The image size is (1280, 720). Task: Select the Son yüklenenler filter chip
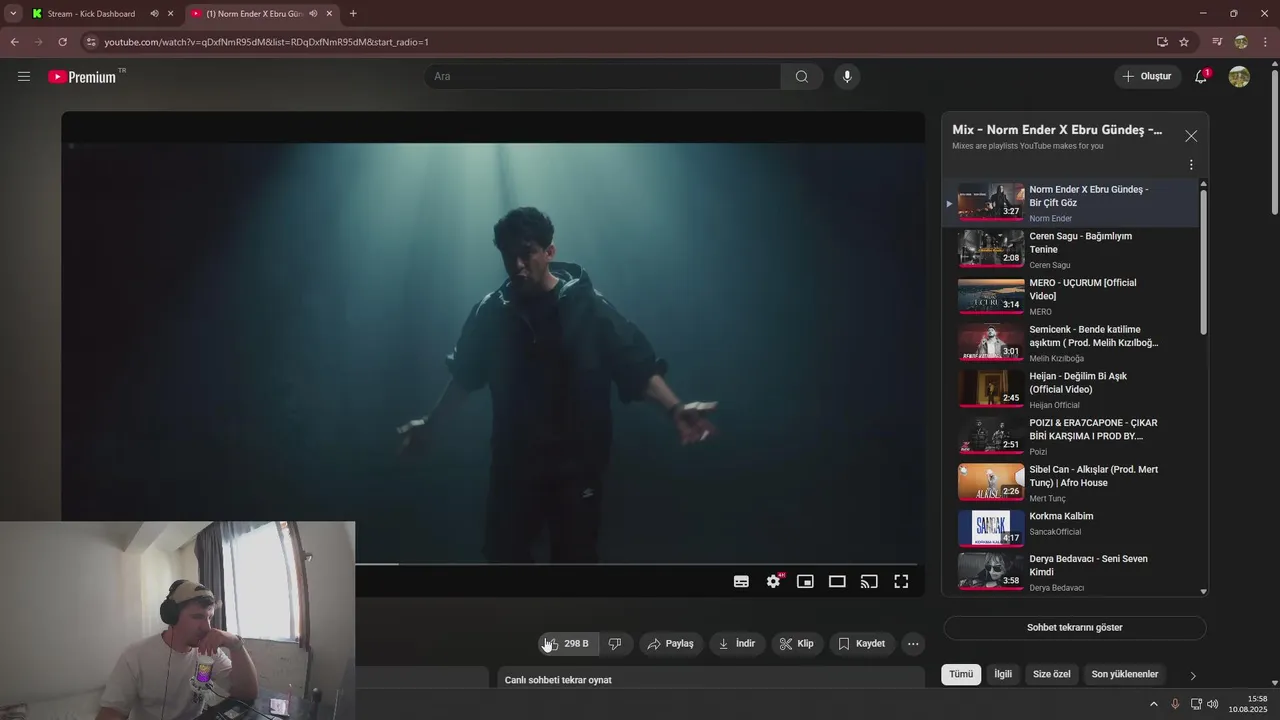click(1125, 674)
